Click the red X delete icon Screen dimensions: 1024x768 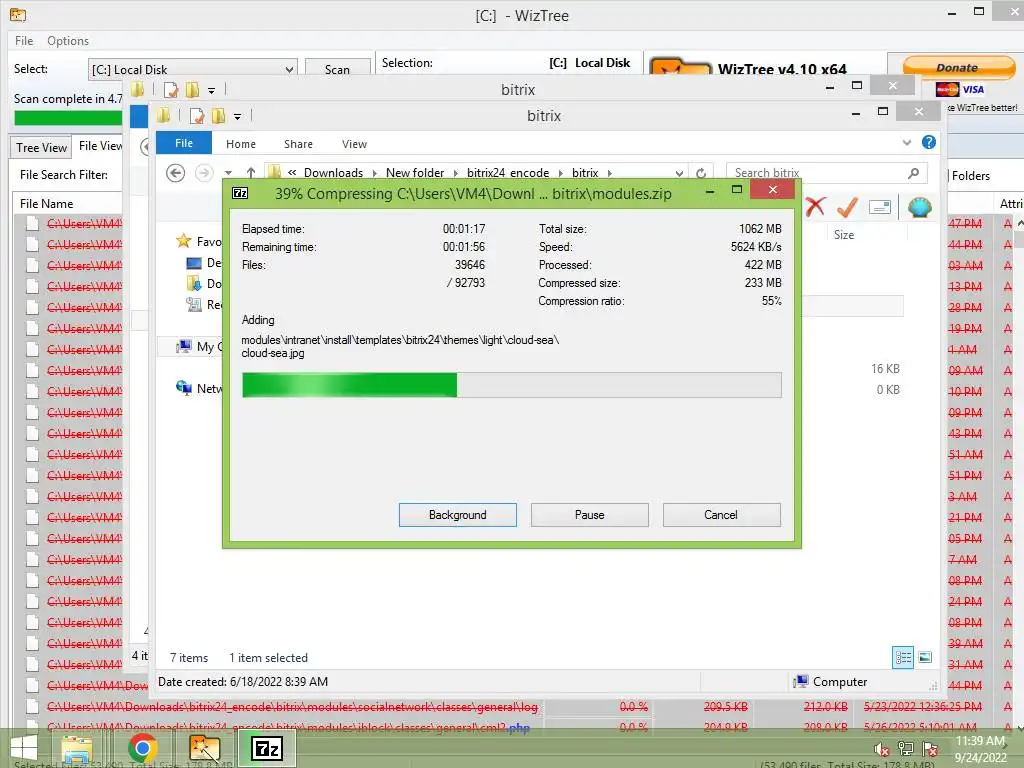click(814, 207)
